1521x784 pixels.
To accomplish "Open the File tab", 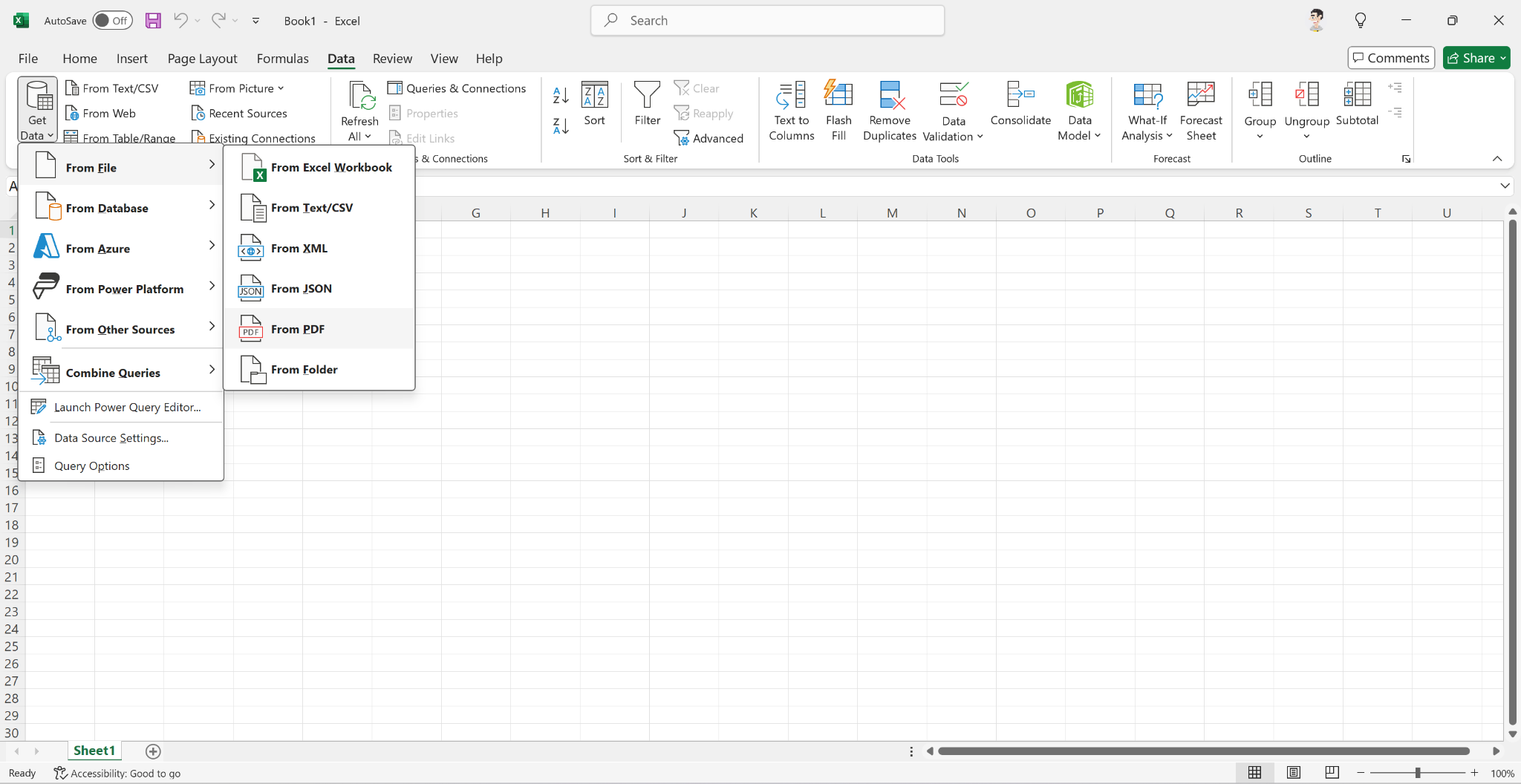I will click(x=28, y=59).
